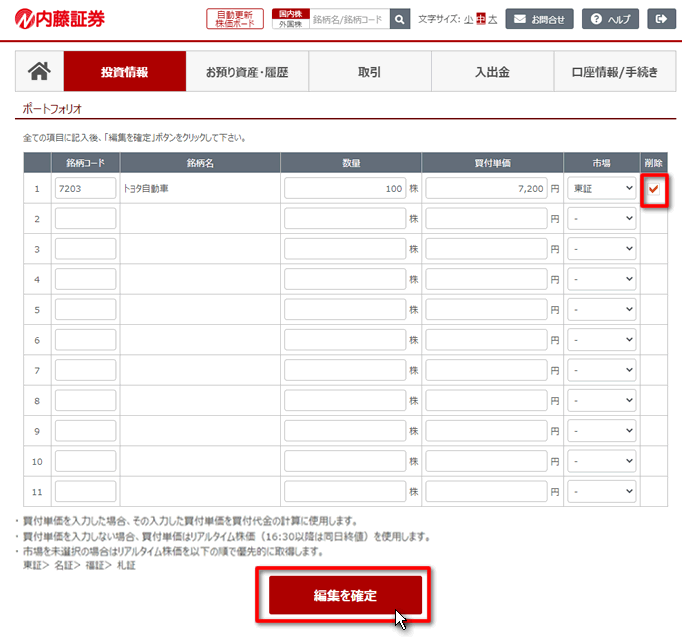The height and width of the screenshot is (638, 682).
Task: Click the logout arrow icon
Action: 661,19
